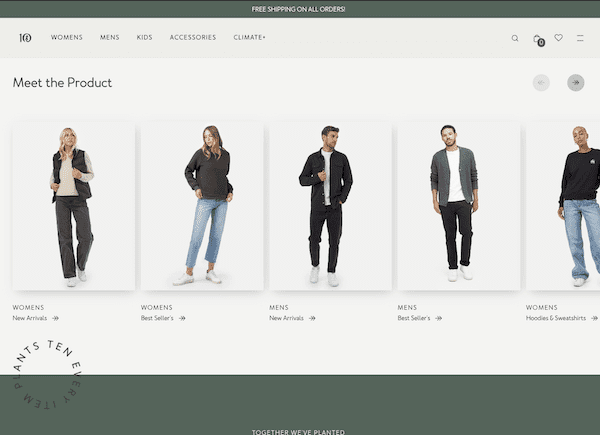Screen dimensions: 600x435
Task: Click the tentree logo in header
Action: (25, 38)
